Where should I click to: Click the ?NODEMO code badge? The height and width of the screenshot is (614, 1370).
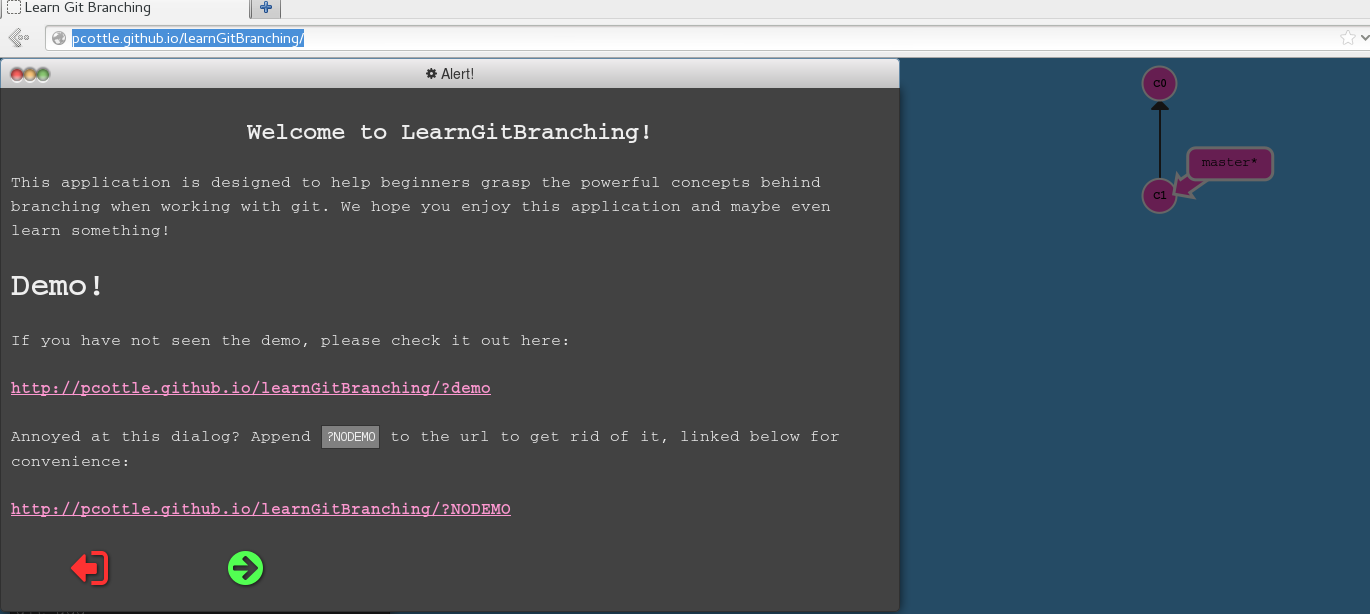(x=350, y=437)
